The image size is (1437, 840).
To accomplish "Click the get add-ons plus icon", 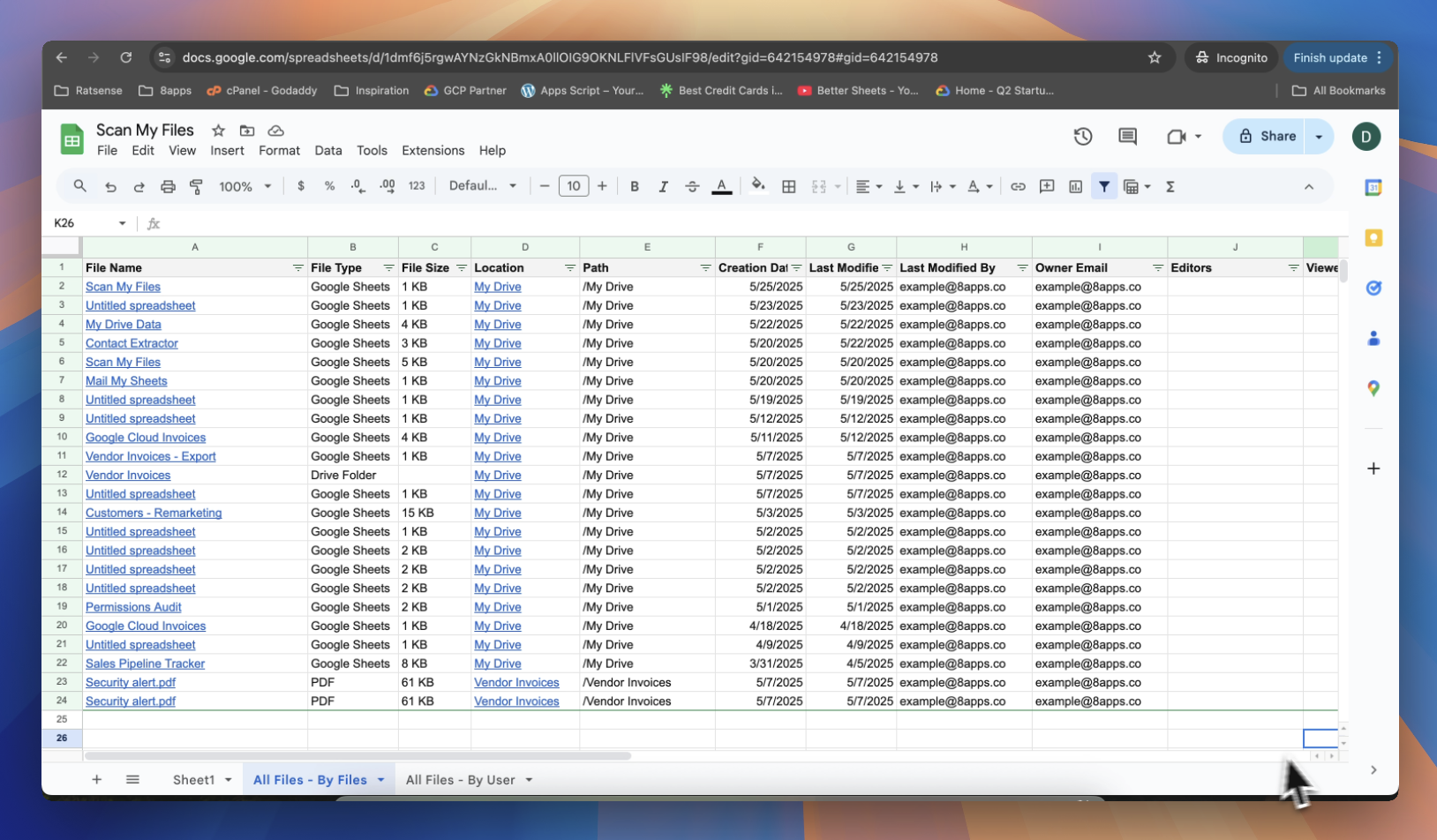I will click(1373, 469).
